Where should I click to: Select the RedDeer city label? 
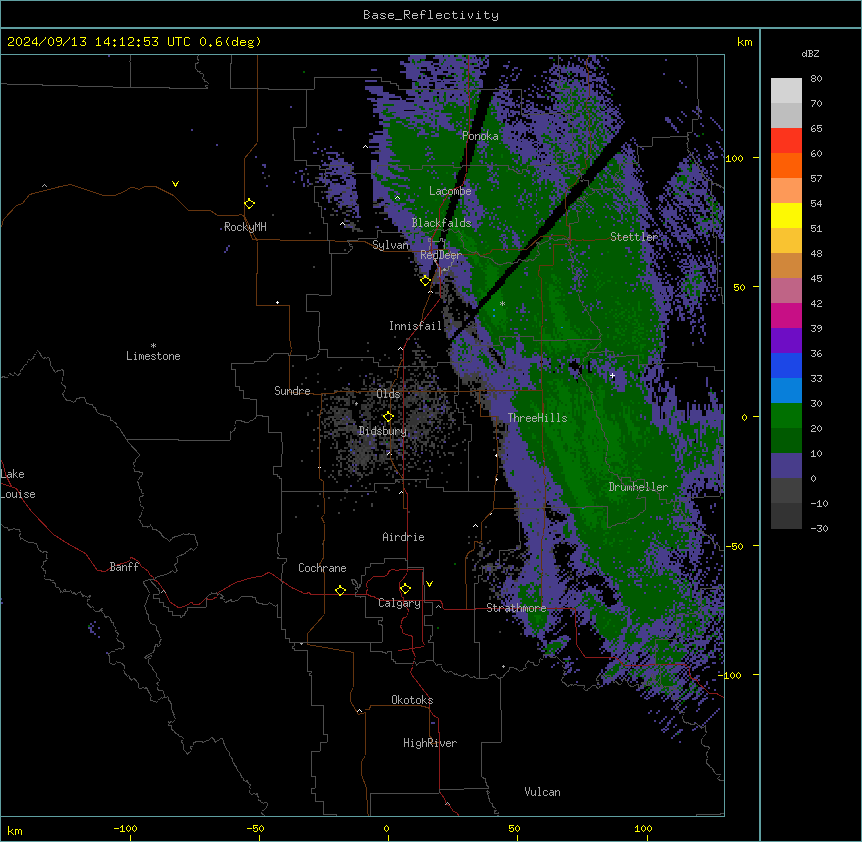click(441, 255)
